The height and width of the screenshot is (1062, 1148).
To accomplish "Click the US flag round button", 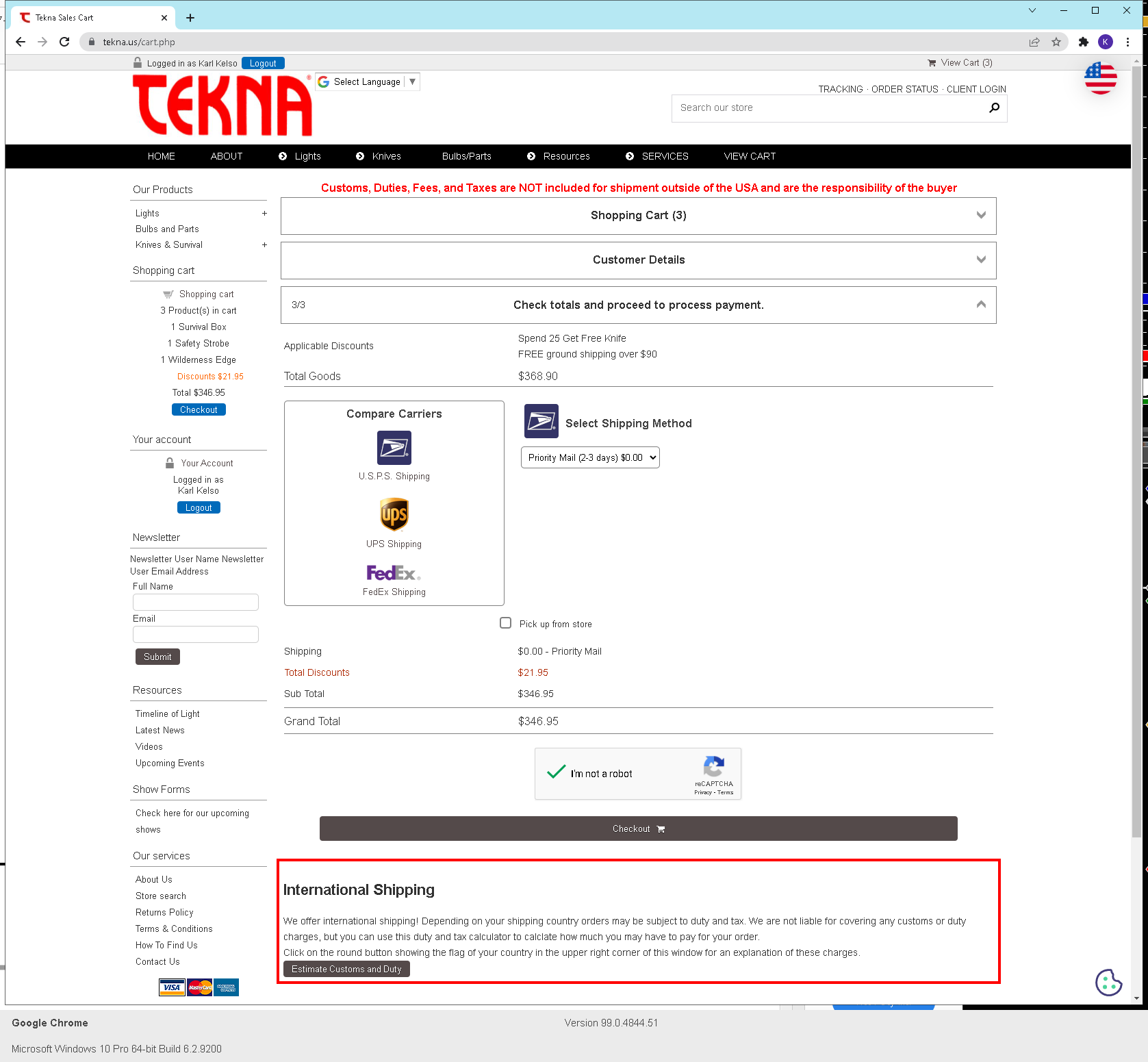I will pyautogui.click(x=1100, y=78).
